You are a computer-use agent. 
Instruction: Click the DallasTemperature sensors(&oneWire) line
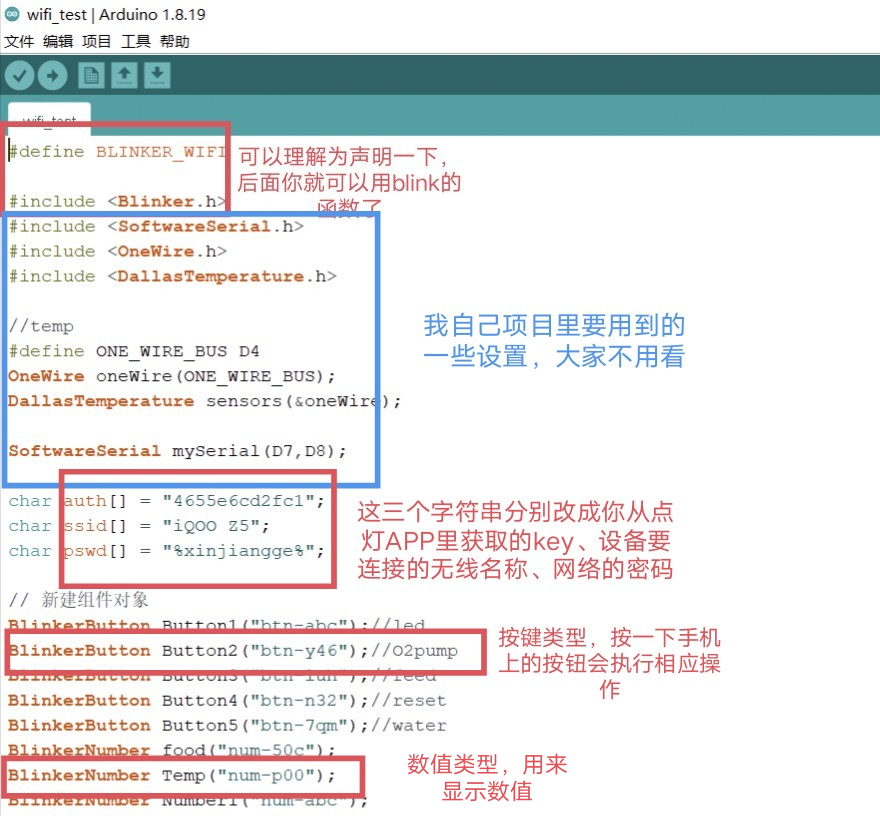pos(205,401)
